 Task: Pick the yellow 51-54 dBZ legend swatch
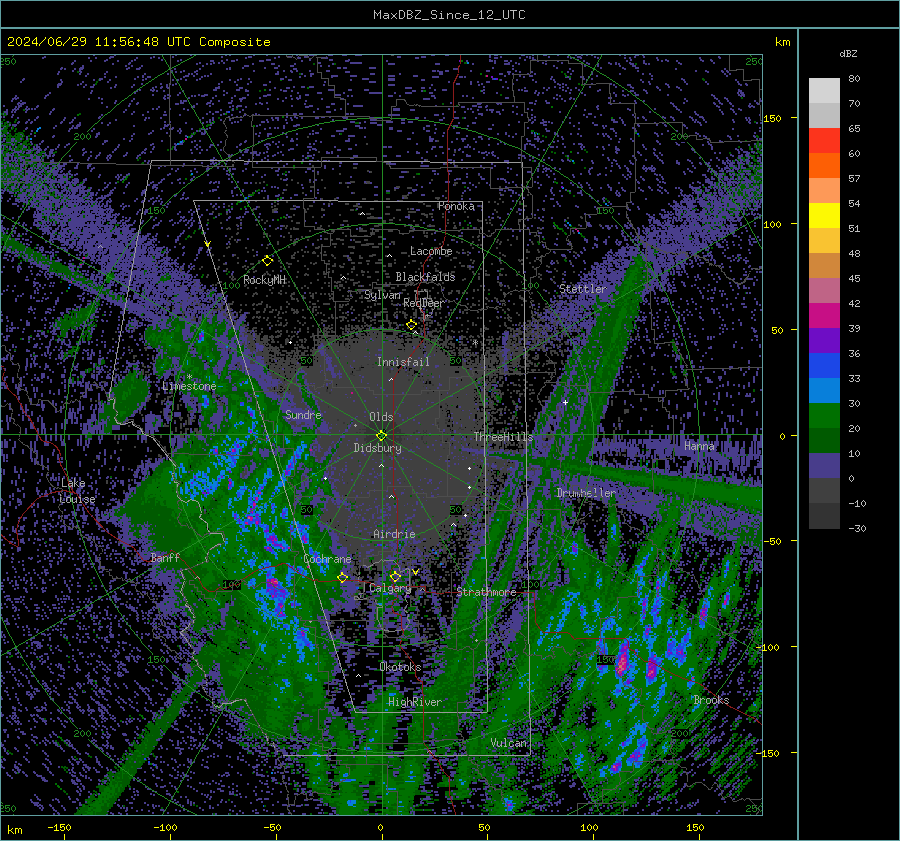pyautogui.click(x=824, y=216)
